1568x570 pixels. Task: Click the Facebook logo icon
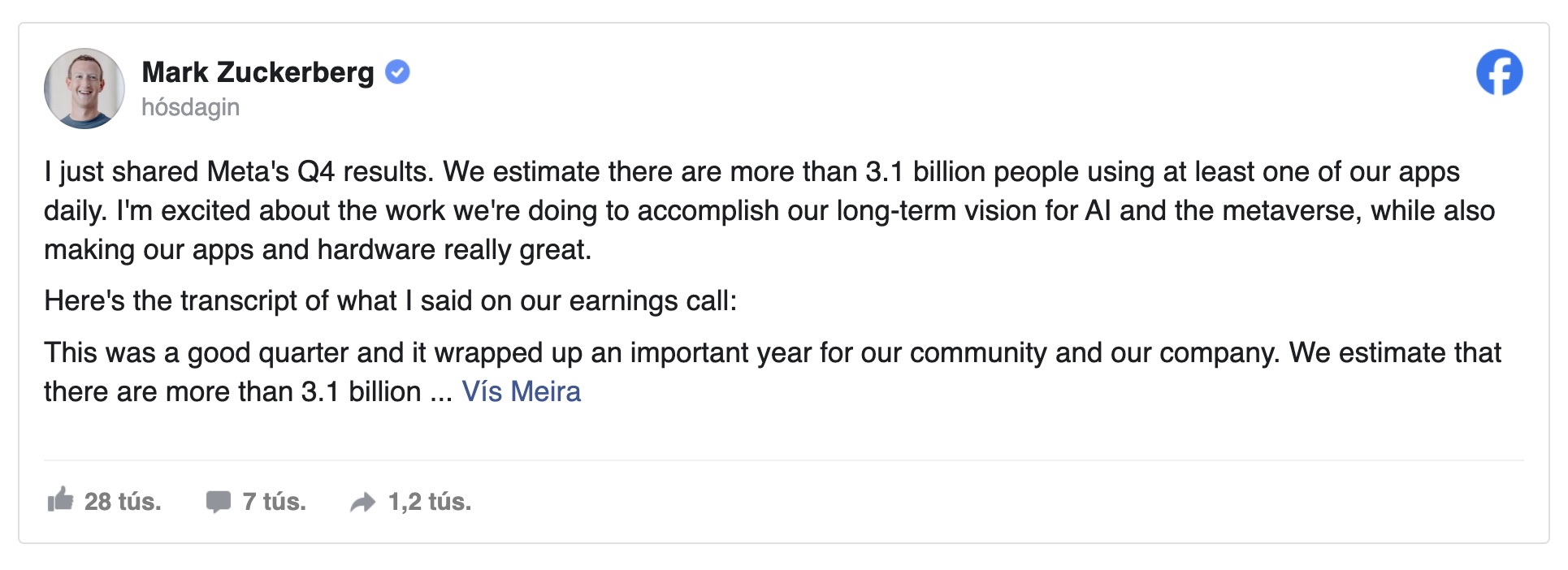tap(1499, 72)
